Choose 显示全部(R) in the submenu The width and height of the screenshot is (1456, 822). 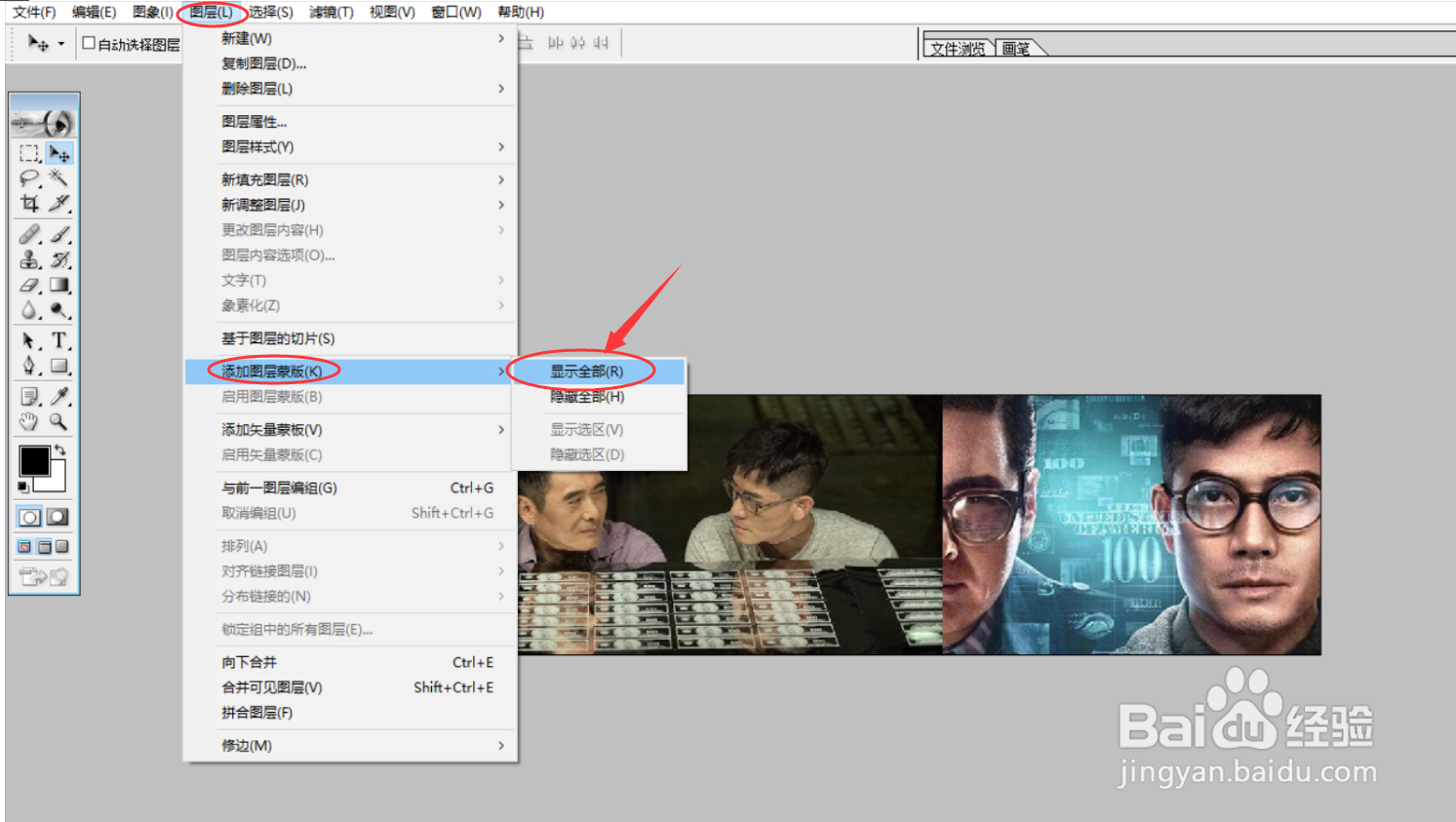tap(600, 372)
